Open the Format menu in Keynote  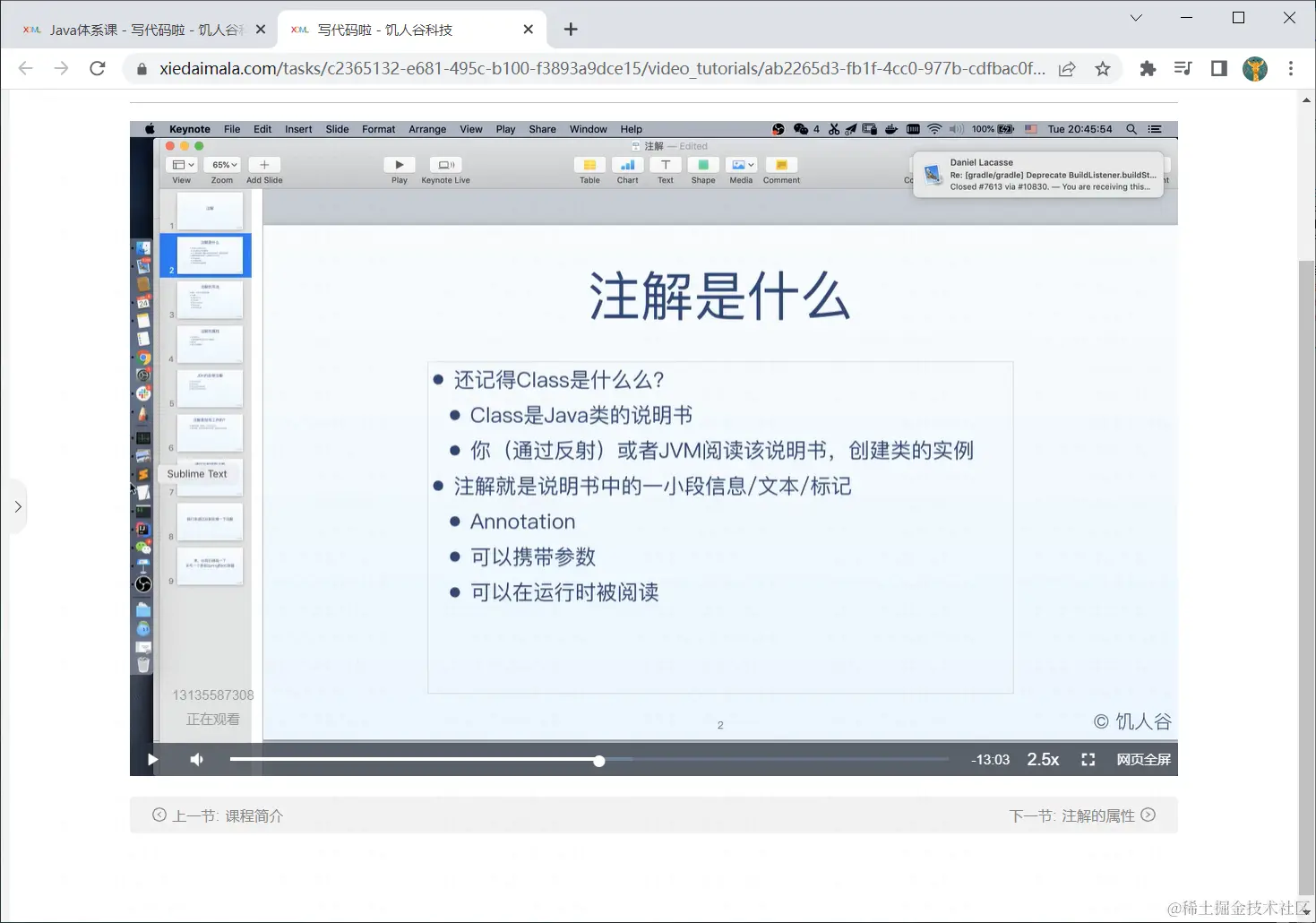pyautogui.click(x=379, y=129)
